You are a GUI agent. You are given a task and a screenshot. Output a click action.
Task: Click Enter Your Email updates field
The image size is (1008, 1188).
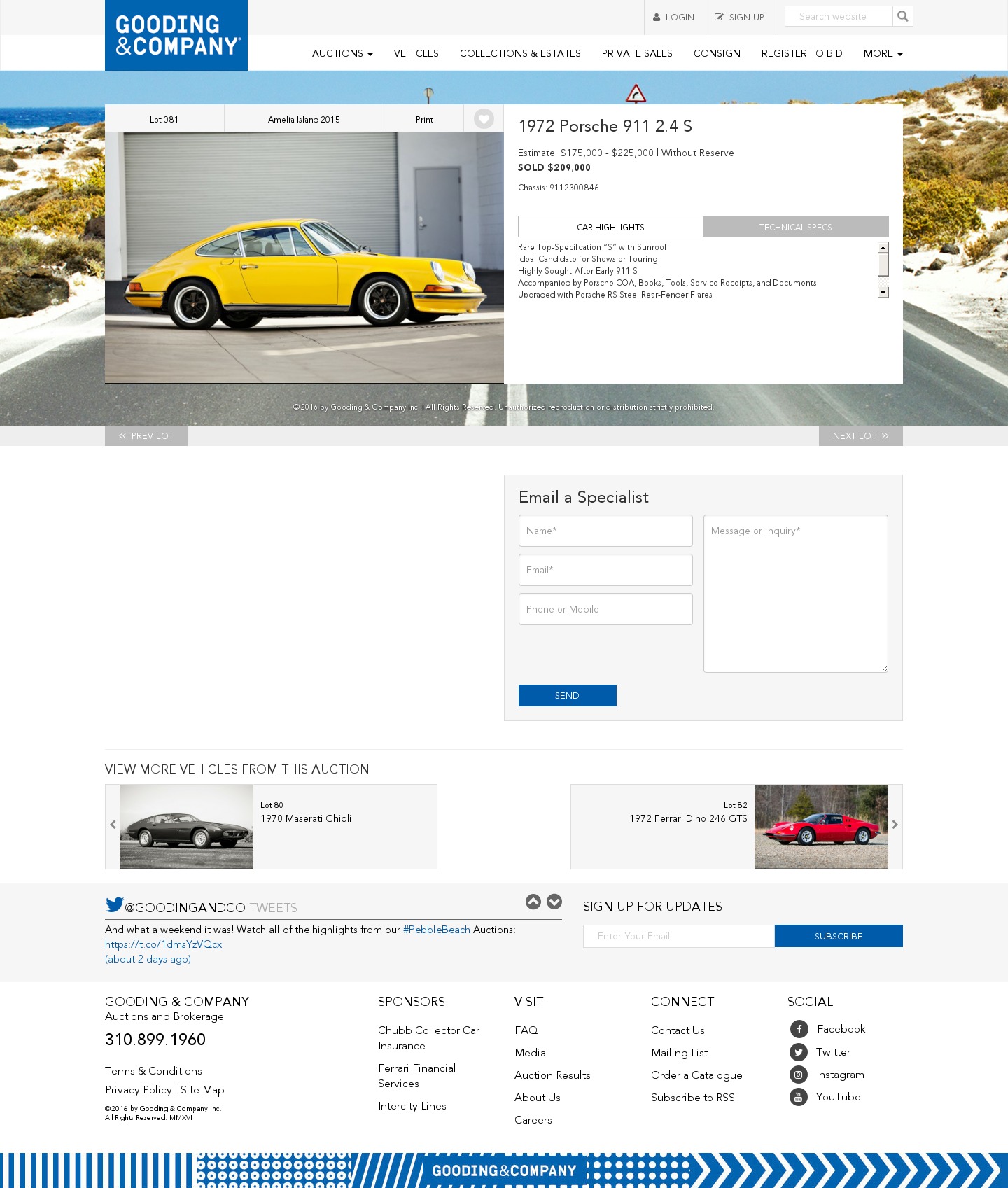(x=679, y=936)
